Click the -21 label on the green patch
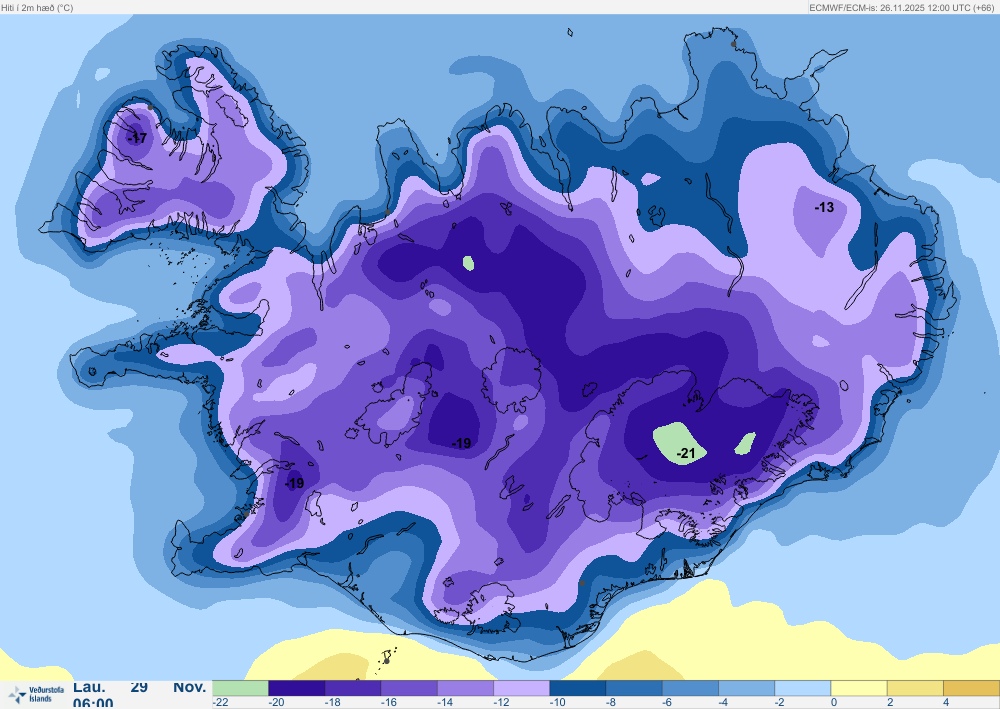The height and width of the screenshot is (709, 1000). point(686,453)
